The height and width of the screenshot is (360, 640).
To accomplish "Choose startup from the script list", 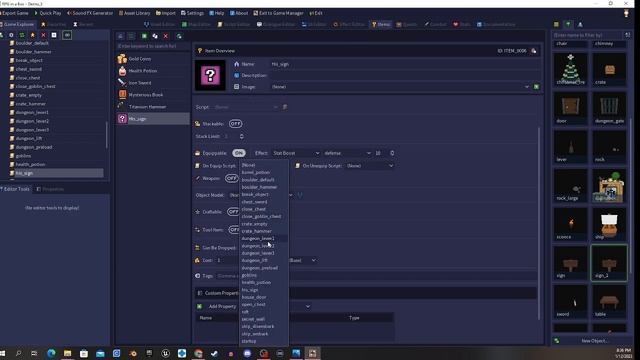I will [x=263, y=341].
